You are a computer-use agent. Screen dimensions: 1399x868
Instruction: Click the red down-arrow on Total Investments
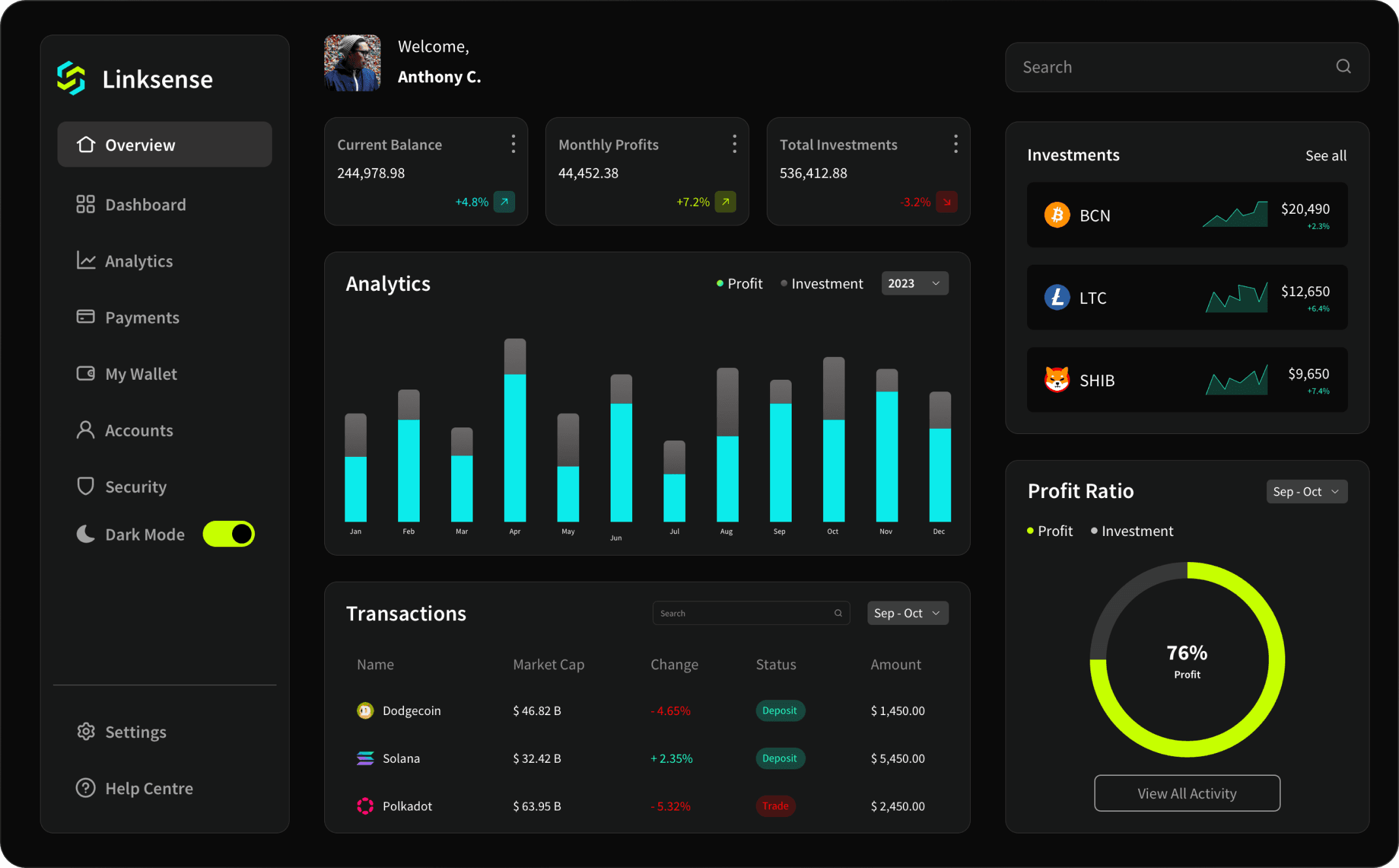click(946, 202)
